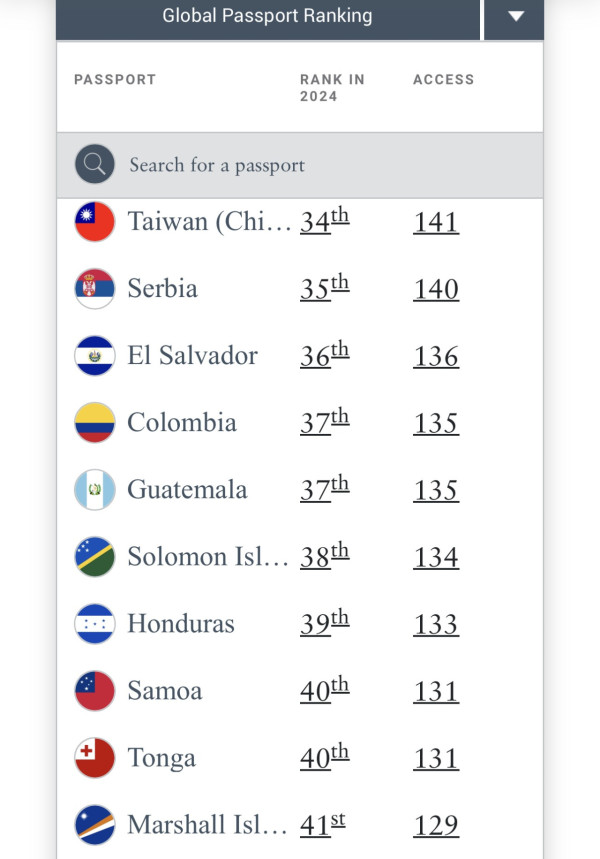Sort by the Access column header
Screen dimensions: 600x859
(x=443, y=80)
